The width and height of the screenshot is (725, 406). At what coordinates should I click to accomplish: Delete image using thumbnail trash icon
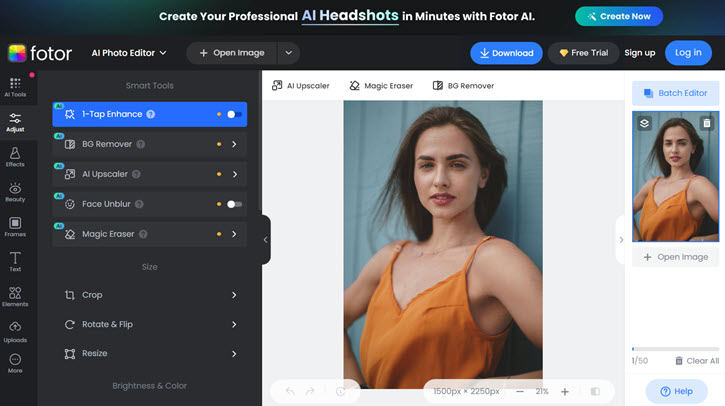(x=707, y=123)
